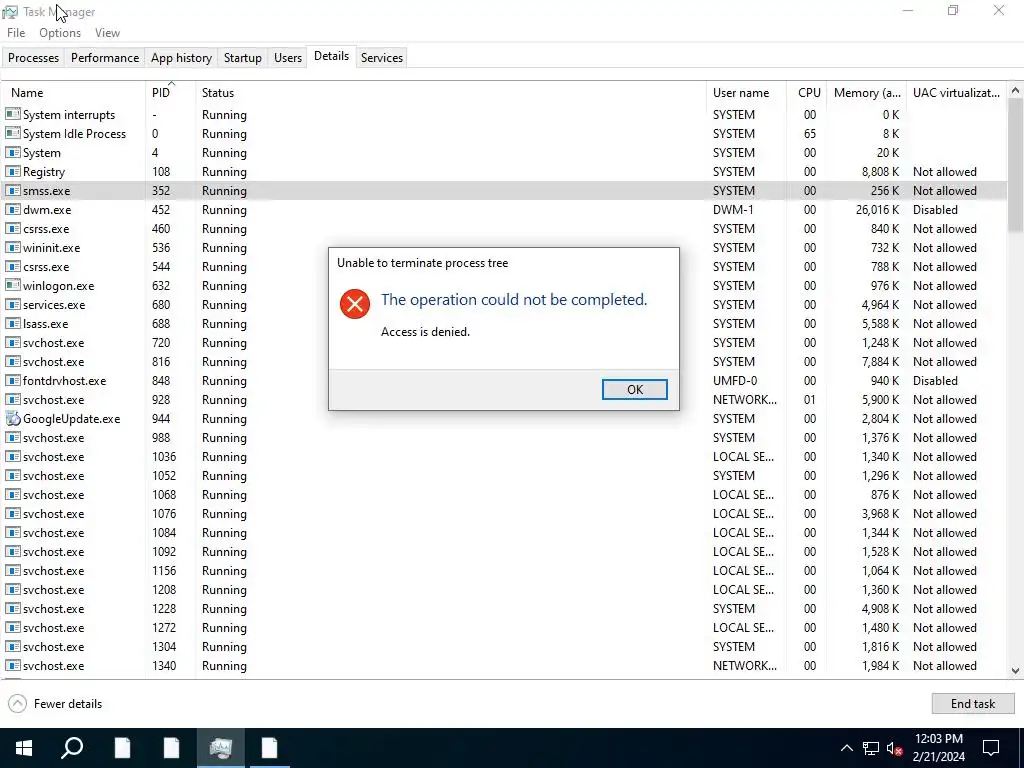Click the GoogleUpdate.exe process icon

pyautogui.click(x=12, y=419)
